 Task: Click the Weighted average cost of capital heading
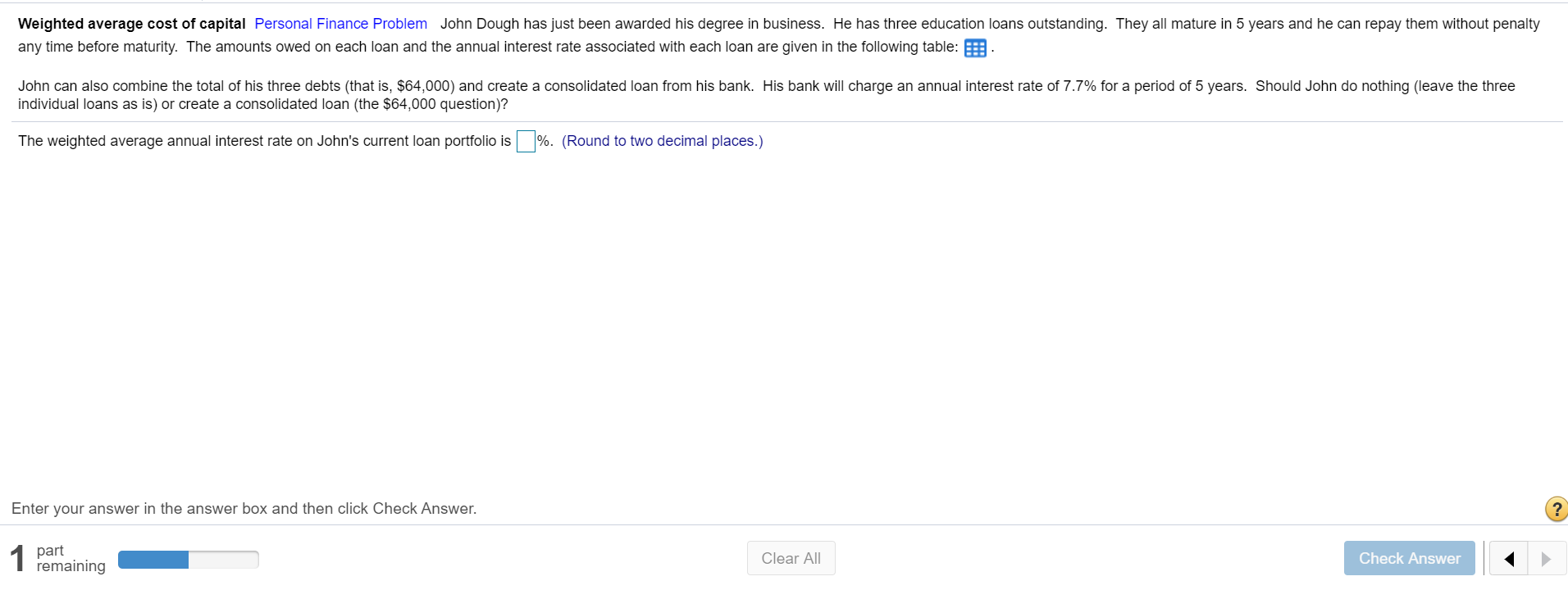pos(130,23)
